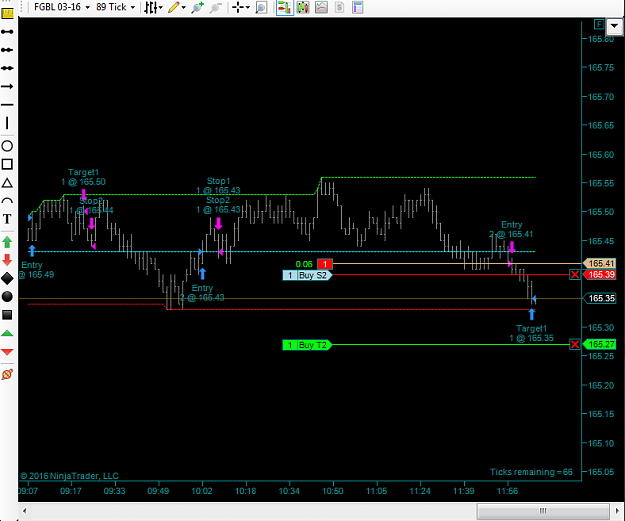Click the 10:50 time axis label

click(332, 491)
